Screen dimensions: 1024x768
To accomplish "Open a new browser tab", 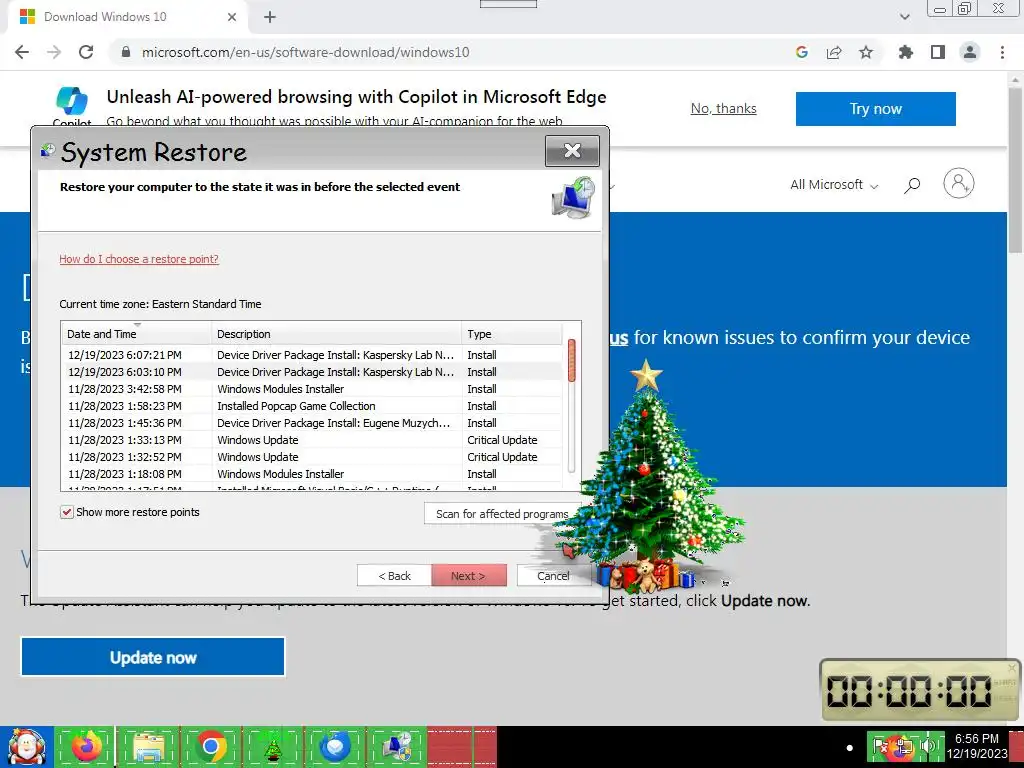I will click(x=270, y=17).
